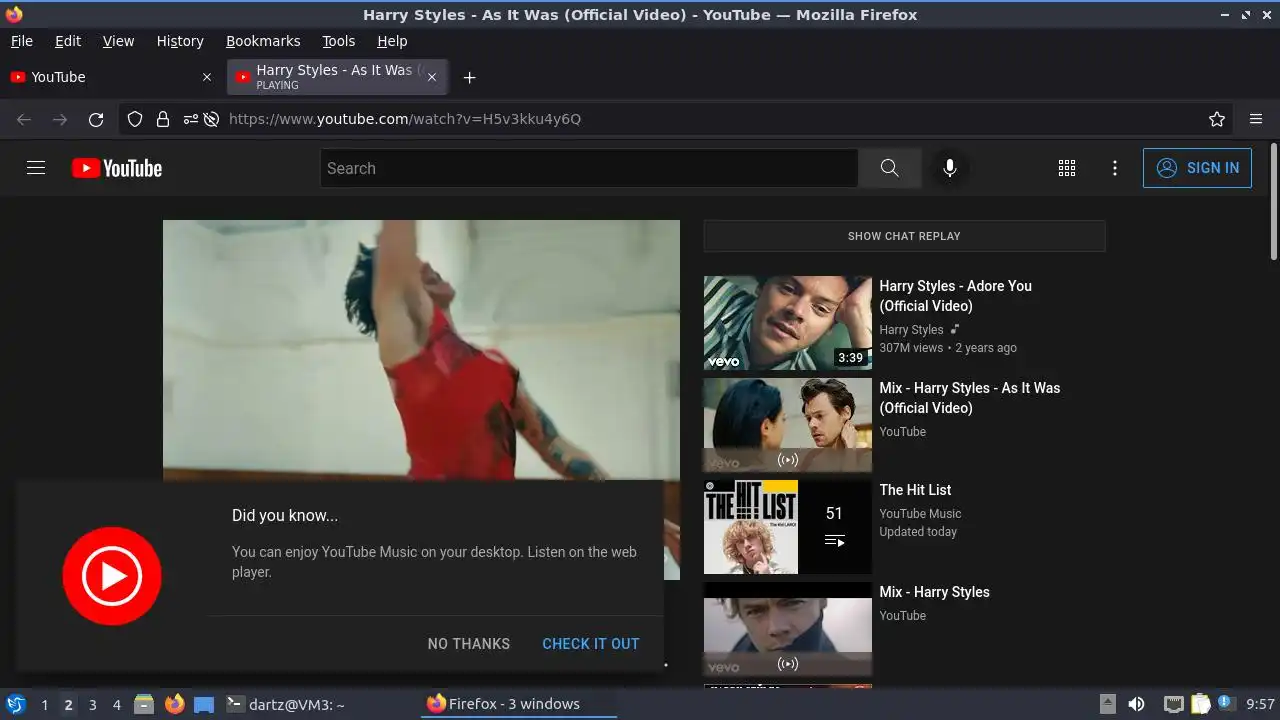Click the clipboard tray icon
This screenshot has height=720, width=1280.
point(1200,704)
